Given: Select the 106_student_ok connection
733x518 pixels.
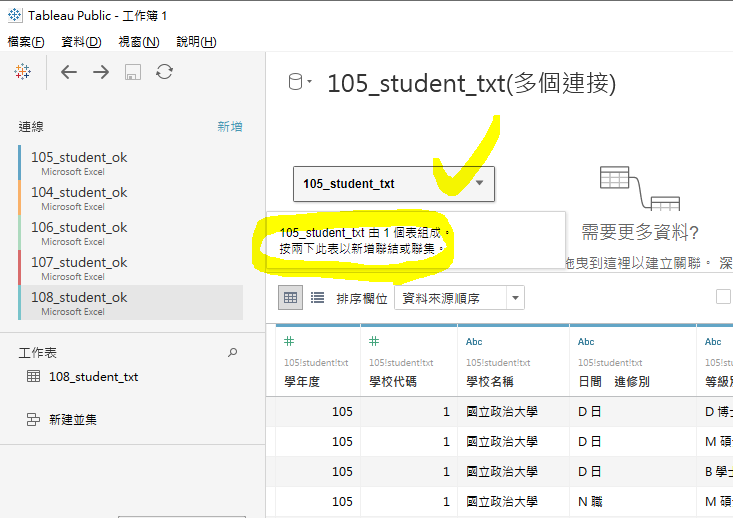Looking at the screenshot, I should coord(130,233).
